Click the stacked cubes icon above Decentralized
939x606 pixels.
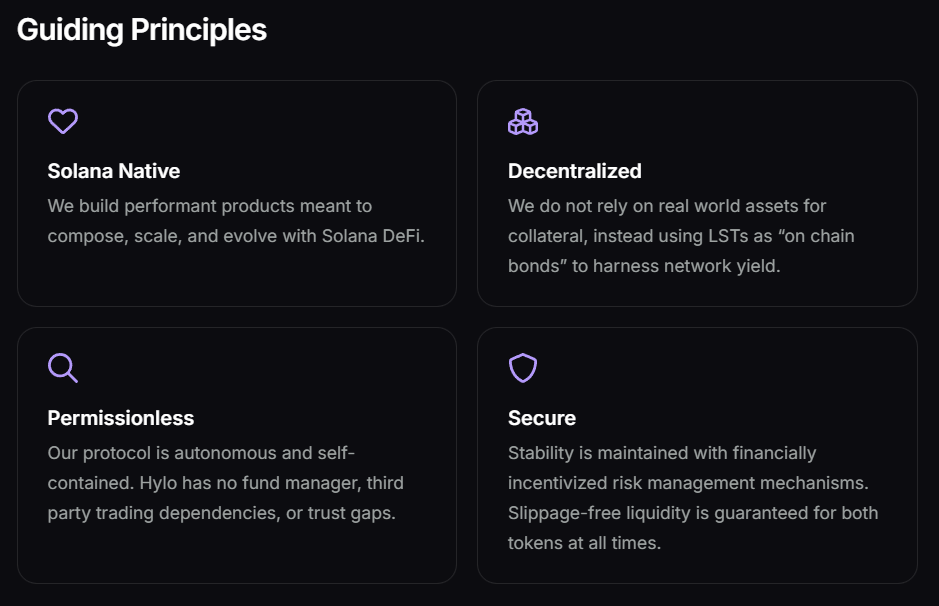coord(523,122)
